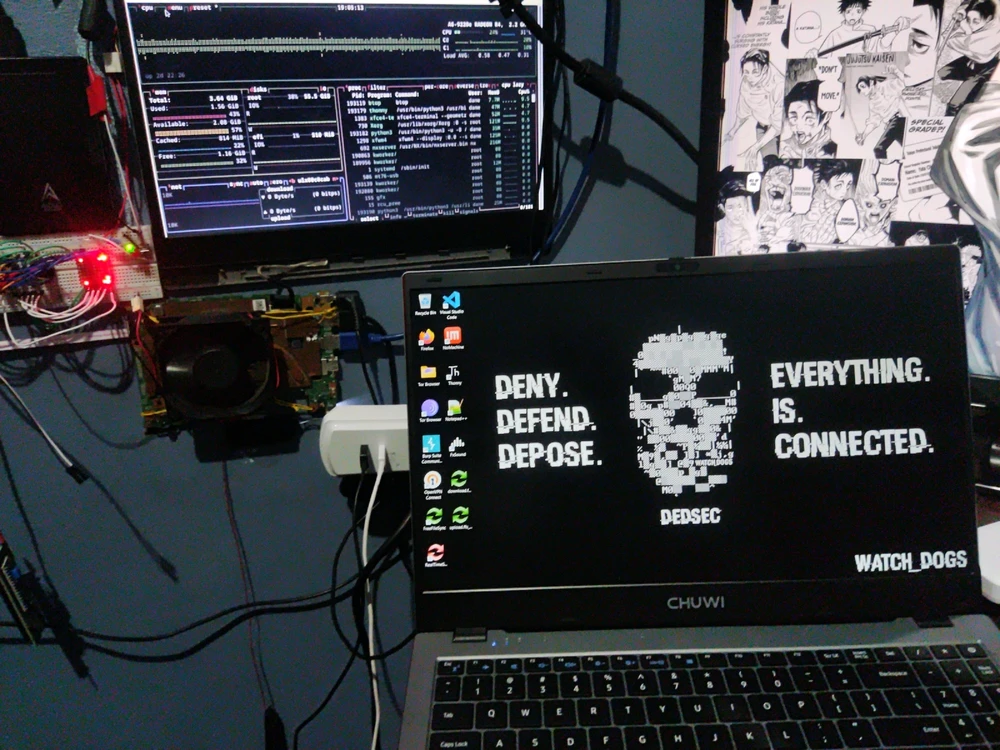The height and width of the screenshot is (750, 1000).
Task: Open OpenVPN Connect from the desktop
Action: pos(432,483)
